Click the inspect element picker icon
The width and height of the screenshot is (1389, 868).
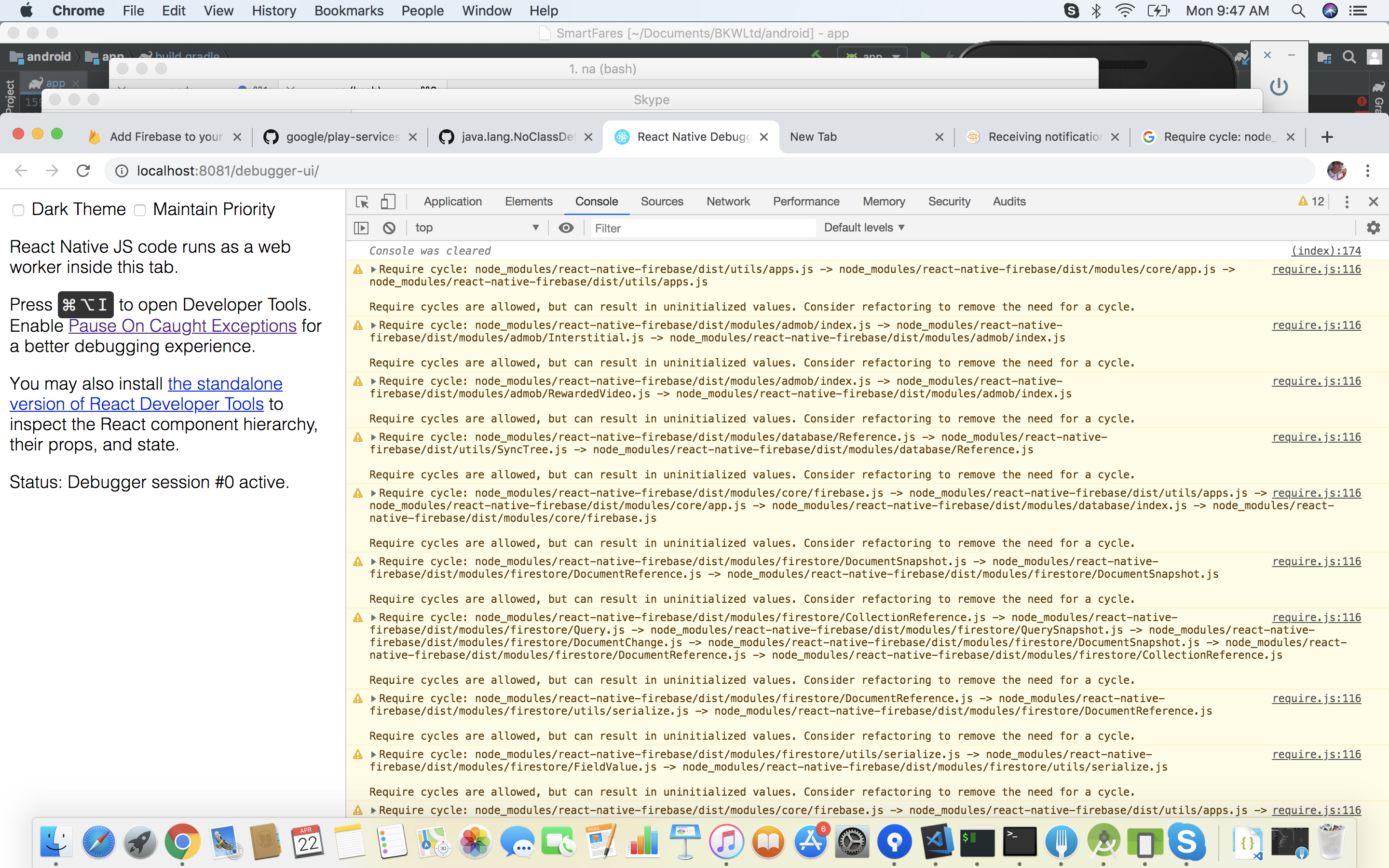coord(362,202)
